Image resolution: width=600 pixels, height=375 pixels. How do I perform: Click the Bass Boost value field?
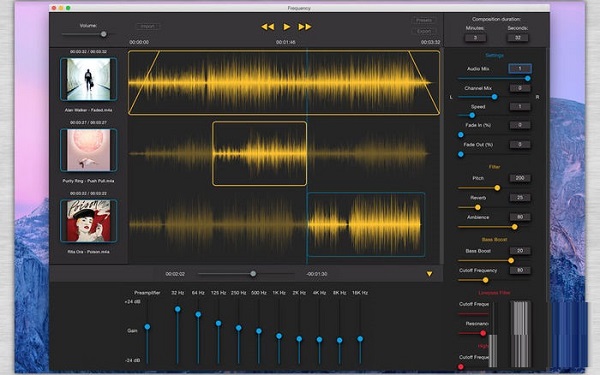tap(520, 251)
